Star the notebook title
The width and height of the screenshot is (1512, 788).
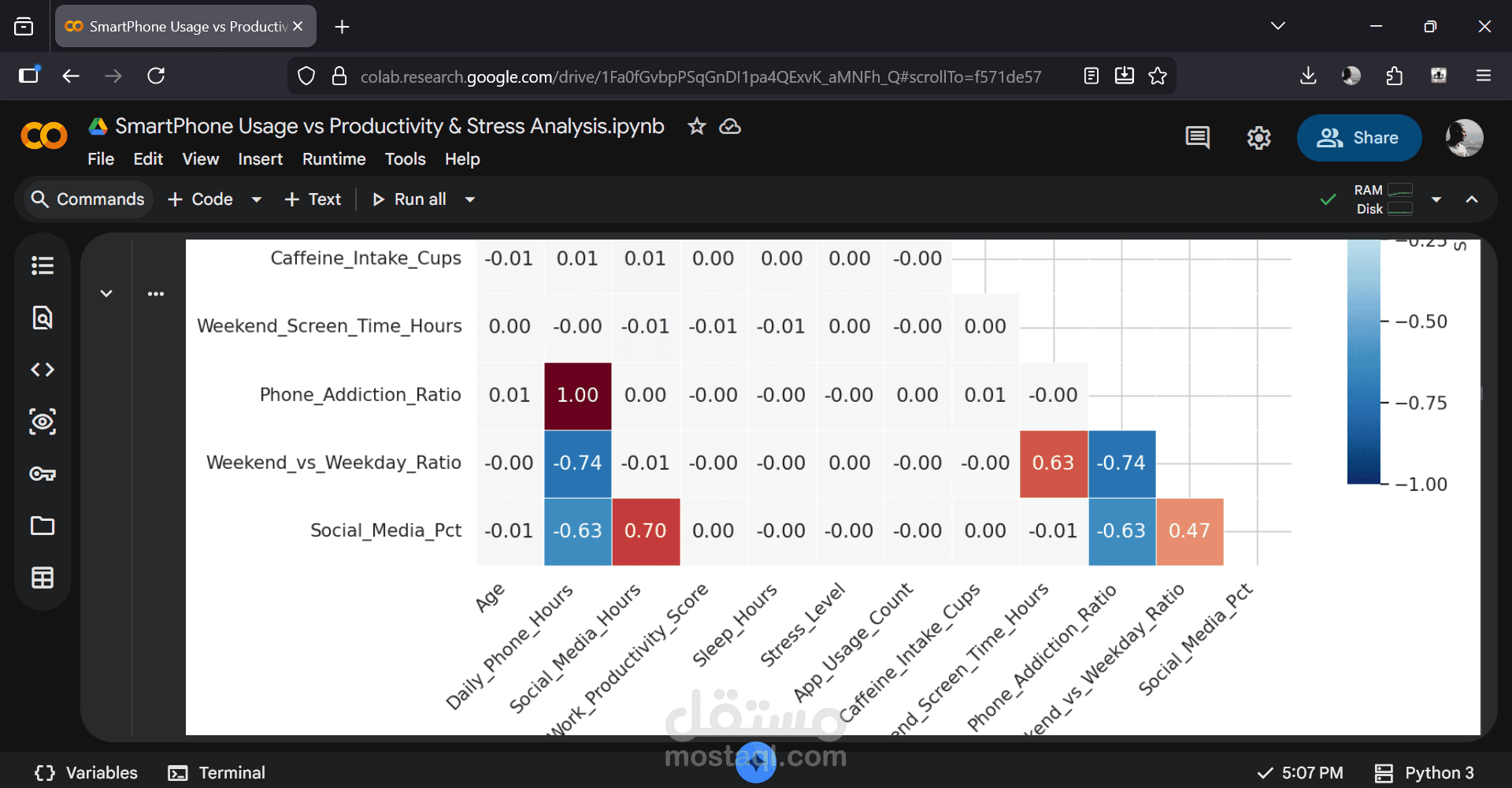point(696,126)
